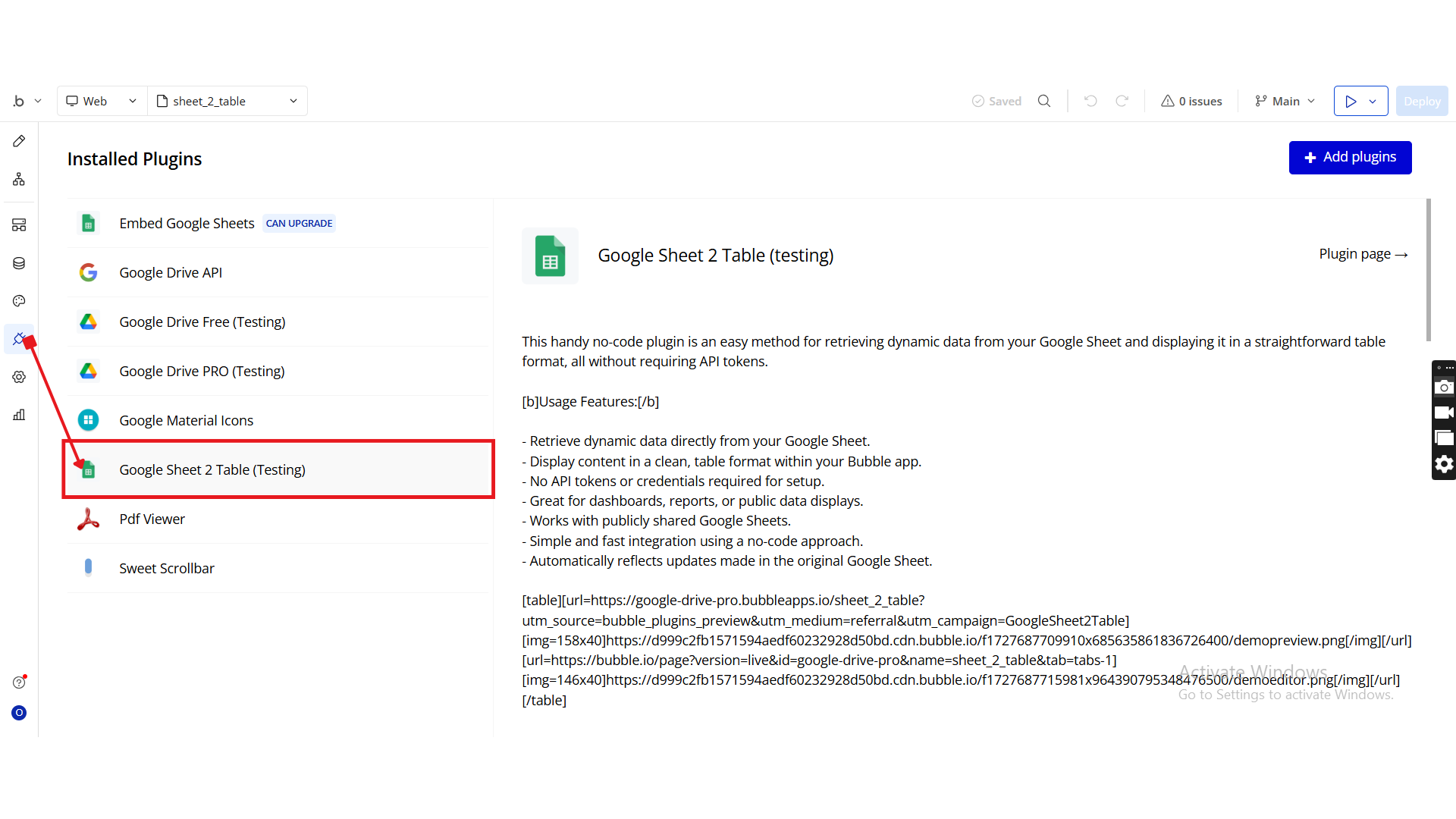This screenshot has height=819, width=1456.
Task: Open the Logs chart icon in sidebar
Action: [19, 415]
